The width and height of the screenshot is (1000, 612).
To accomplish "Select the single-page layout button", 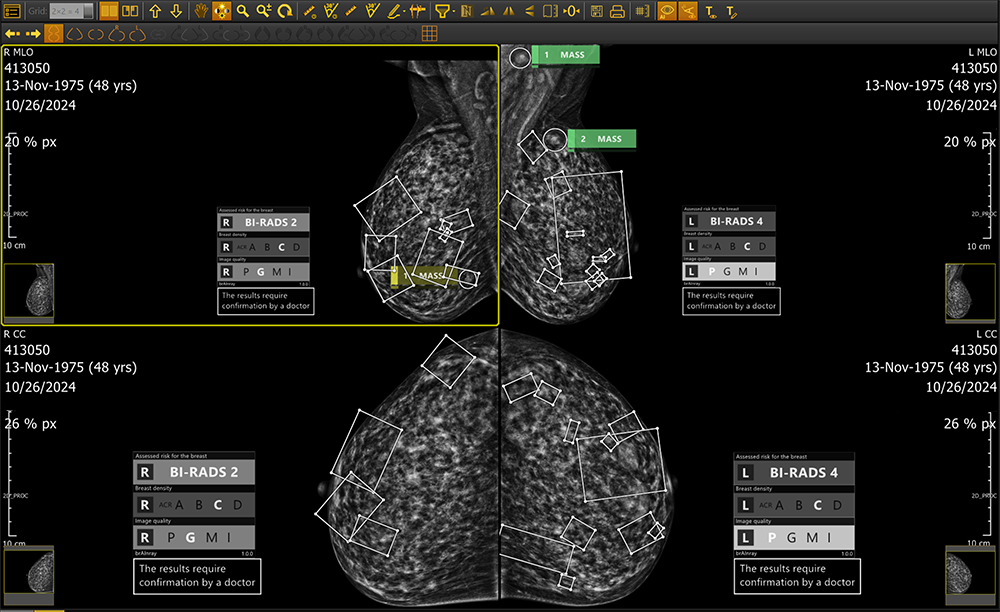I will coord(108,11).
